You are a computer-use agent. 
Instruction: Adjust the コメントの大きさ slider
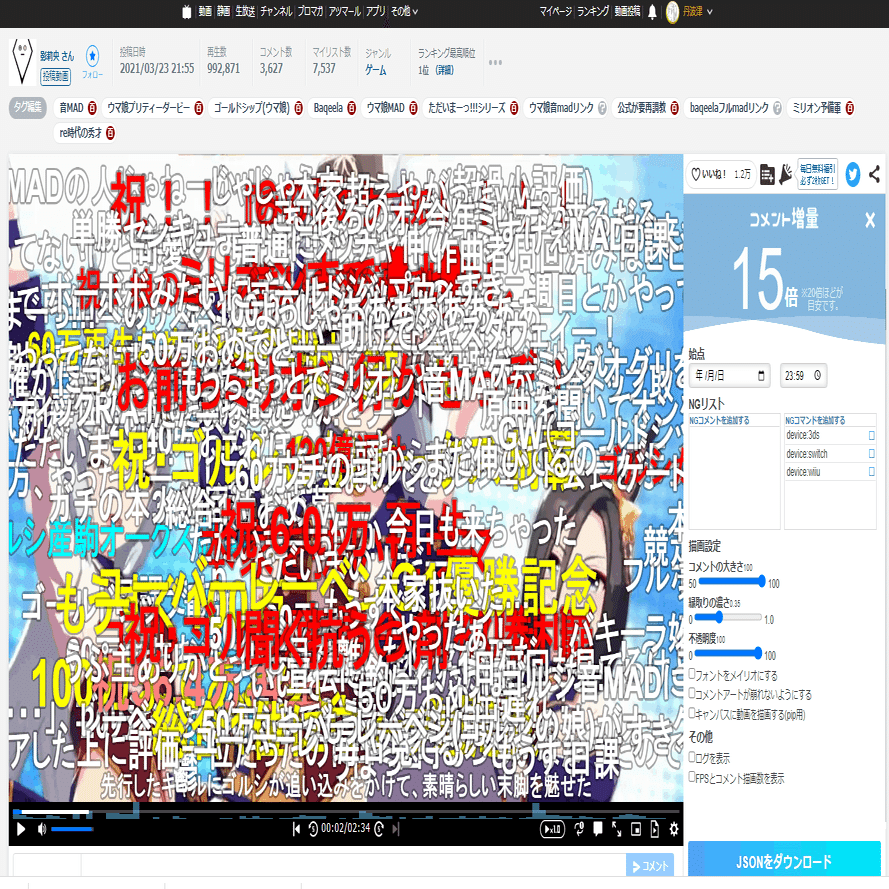point(732,581)
